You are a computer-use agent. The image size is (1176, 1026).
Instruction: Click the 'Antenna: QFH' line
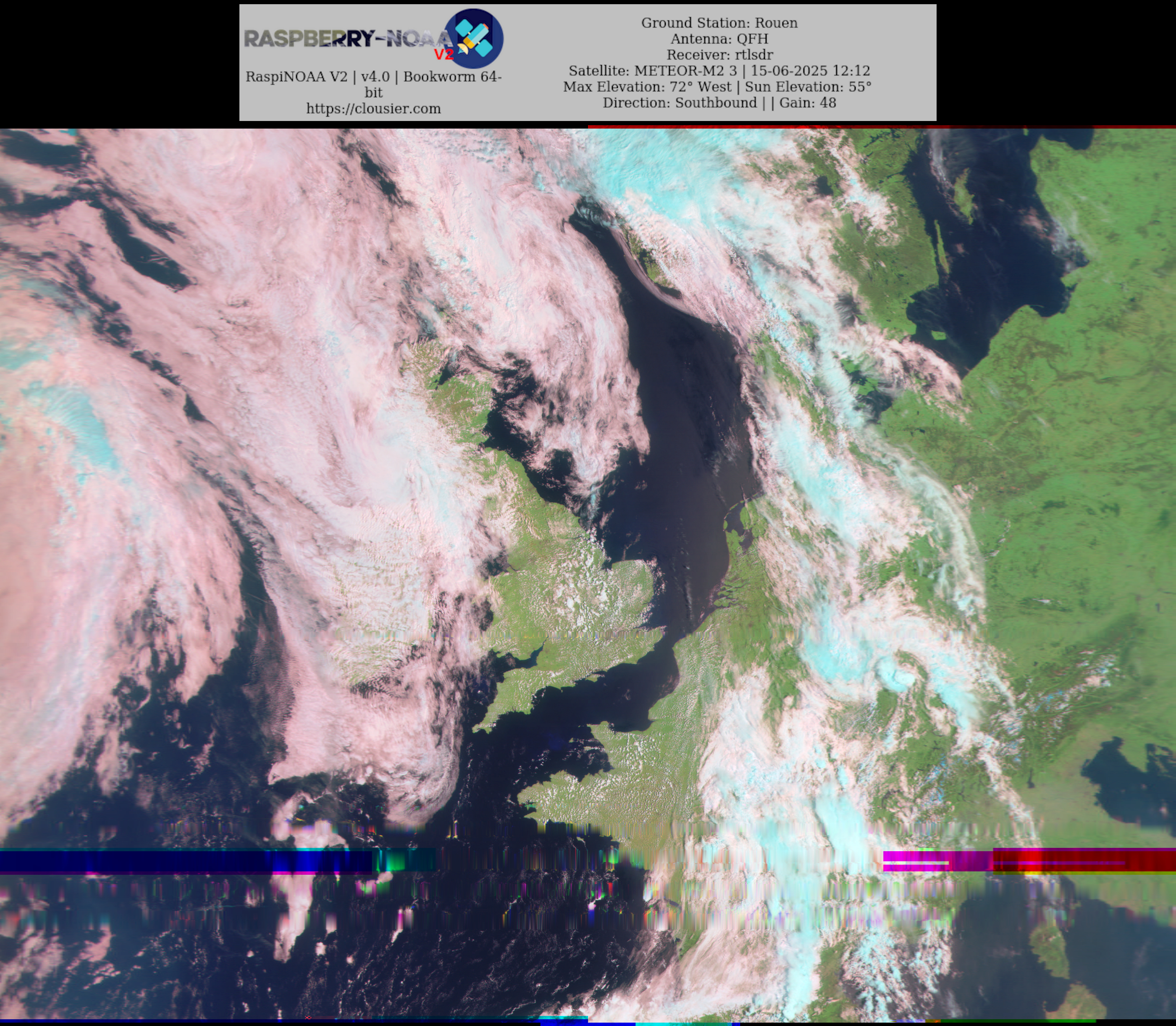click(x=719, y=39)
